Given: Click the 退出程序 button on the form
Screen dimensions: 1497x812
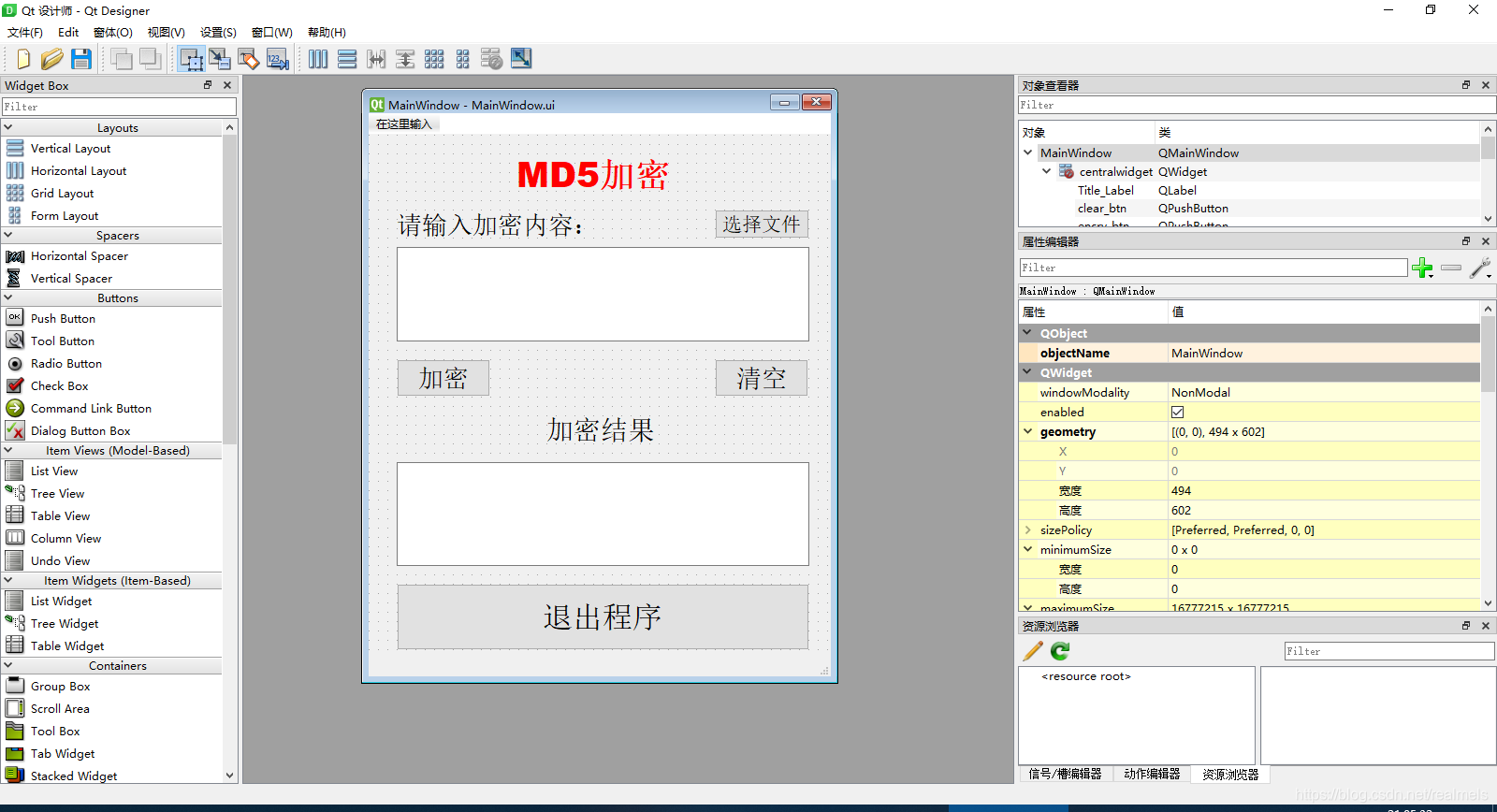Looking at the screenshot, I should [603, 617].
